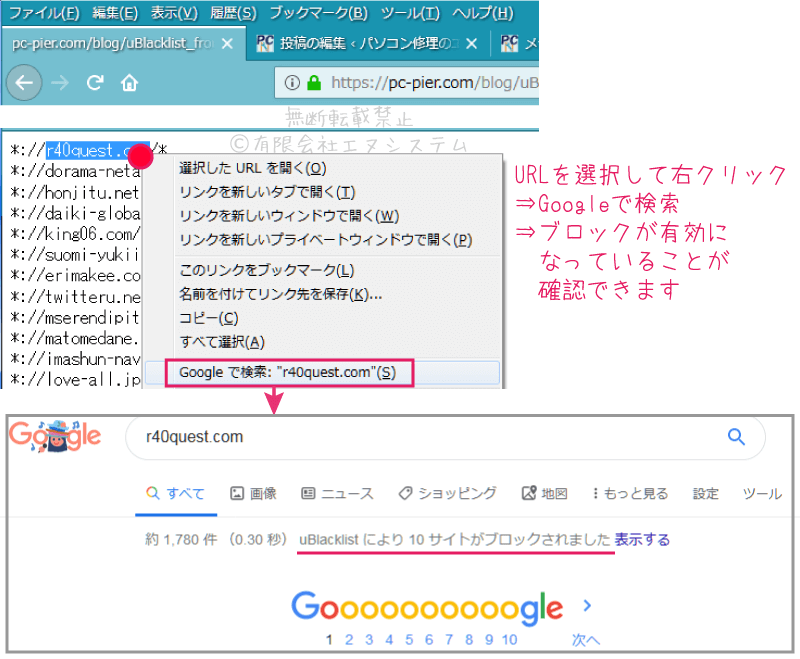800x659 pixels.
Task: Open the 設定 search settings
Action: coord(706,494)
